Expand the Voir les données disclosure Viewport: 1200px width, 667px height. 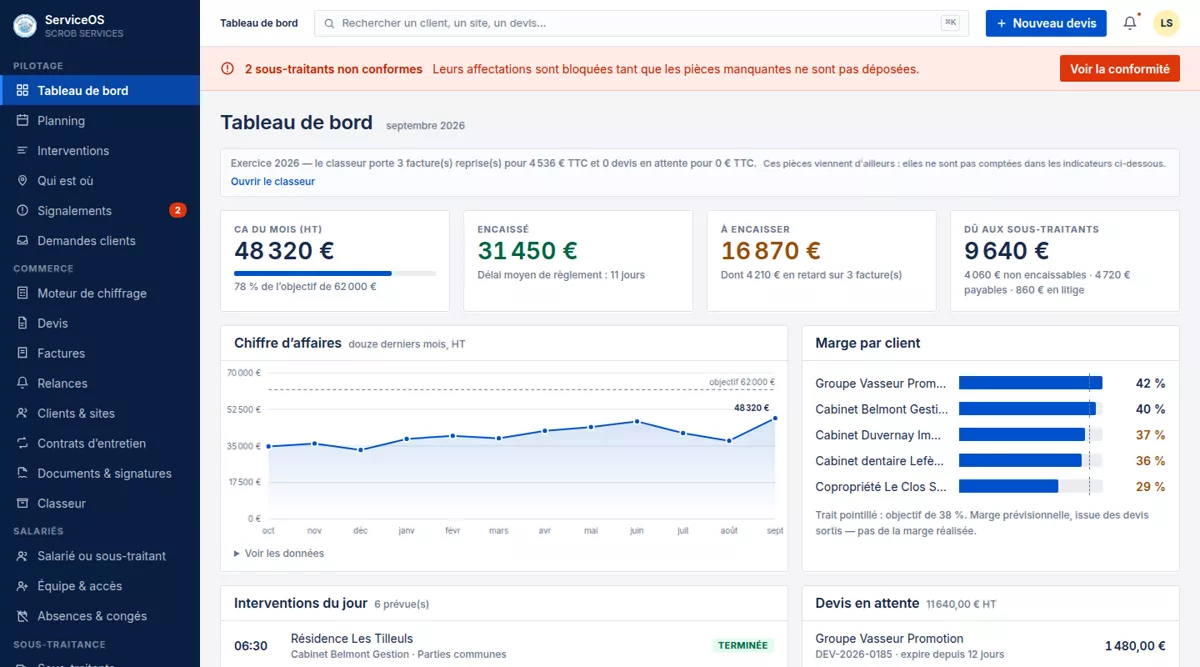pyautogui.click(x=279, y=553)
